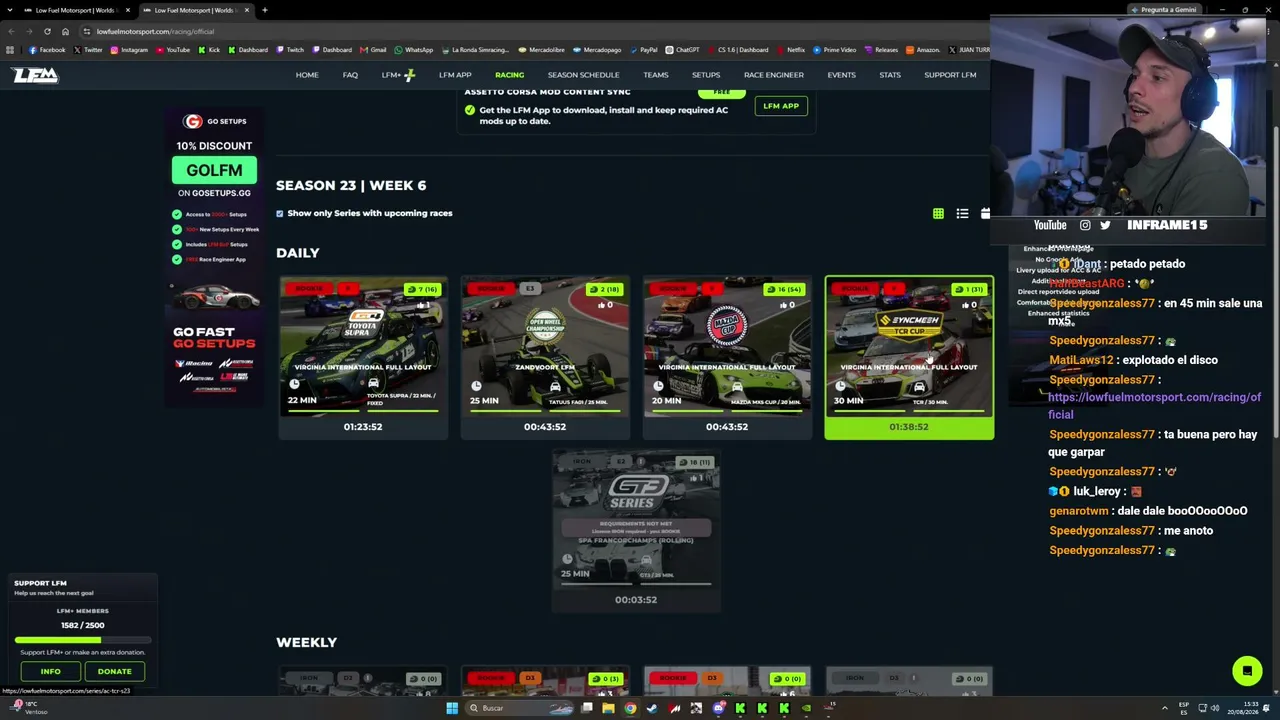Open the Mazda Cup daily series card

(x=727, y=357)
